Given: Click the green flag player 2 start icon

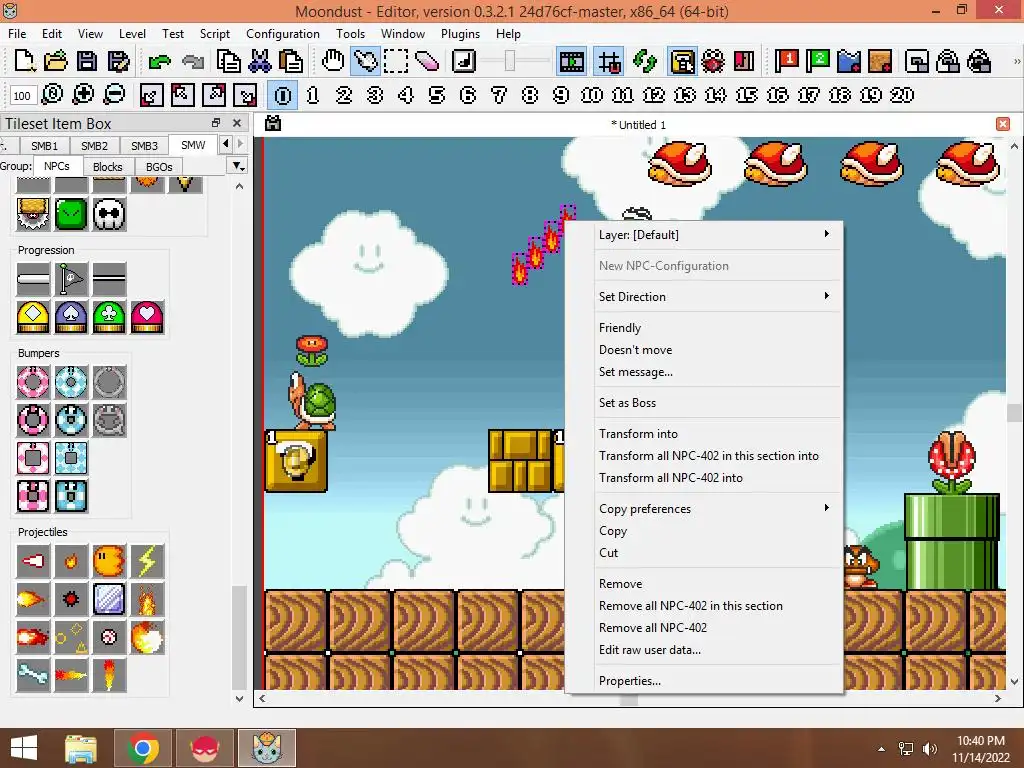Looking at the screenshot, I should 818,61.
